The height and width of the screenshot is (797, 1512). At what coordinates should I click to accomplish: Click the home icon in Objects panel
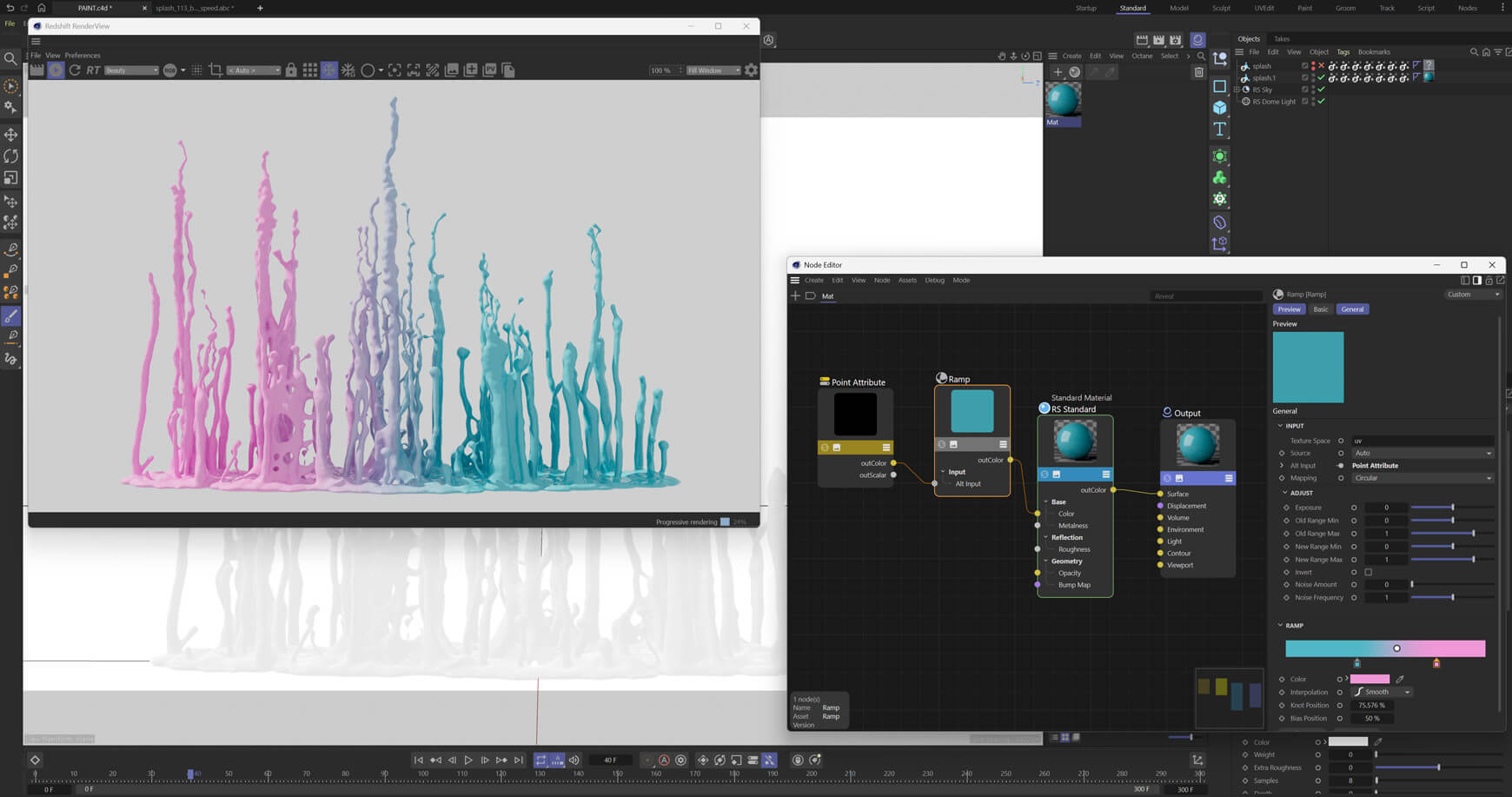[x=1485, y=52]
